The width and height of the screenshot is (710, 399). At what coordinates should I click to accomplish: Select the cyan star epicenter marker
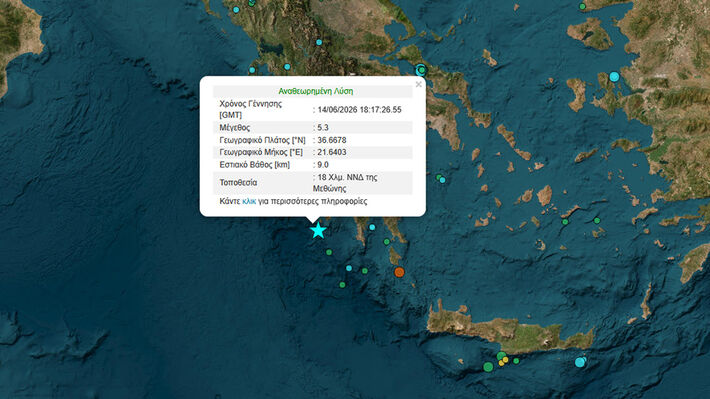click(318, 231)
